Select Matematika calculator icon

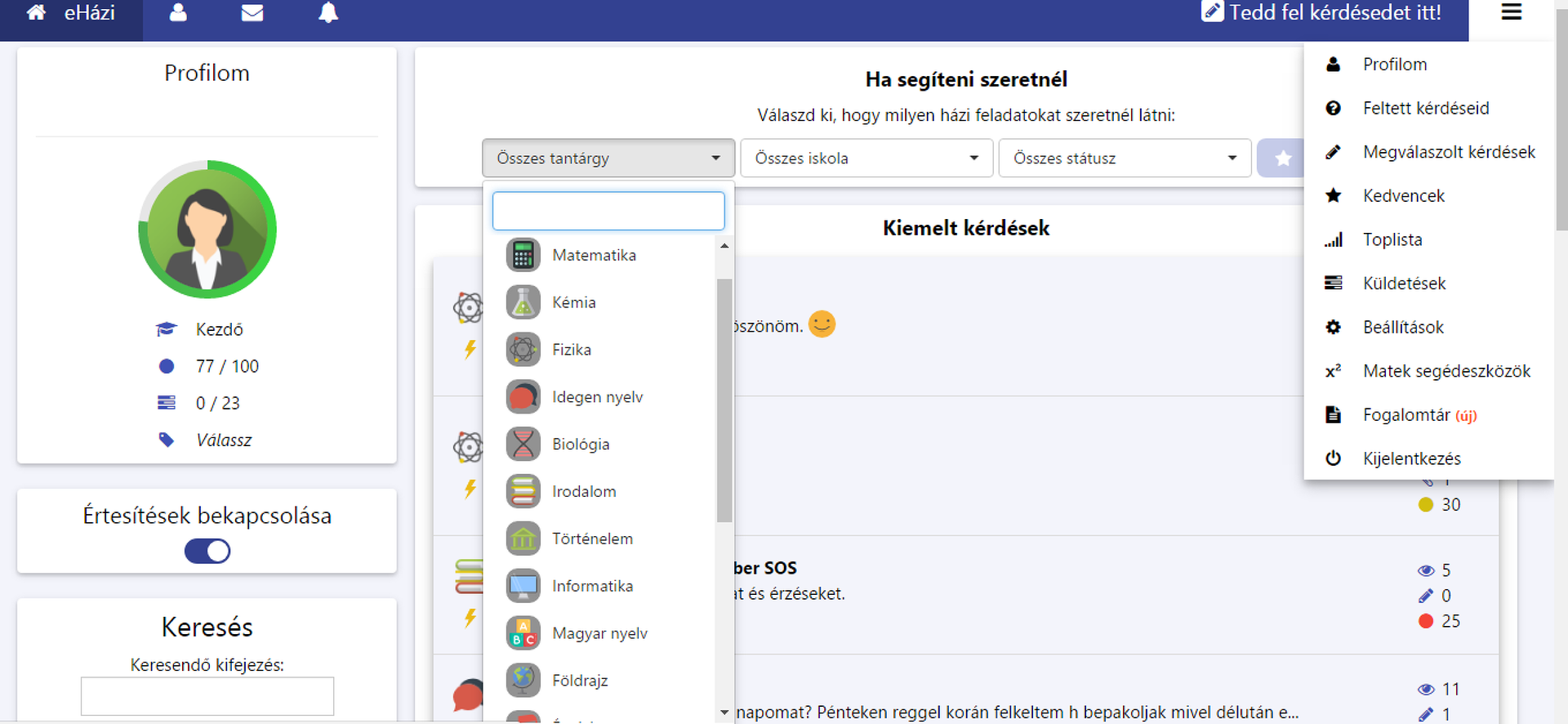click(523, 255)
